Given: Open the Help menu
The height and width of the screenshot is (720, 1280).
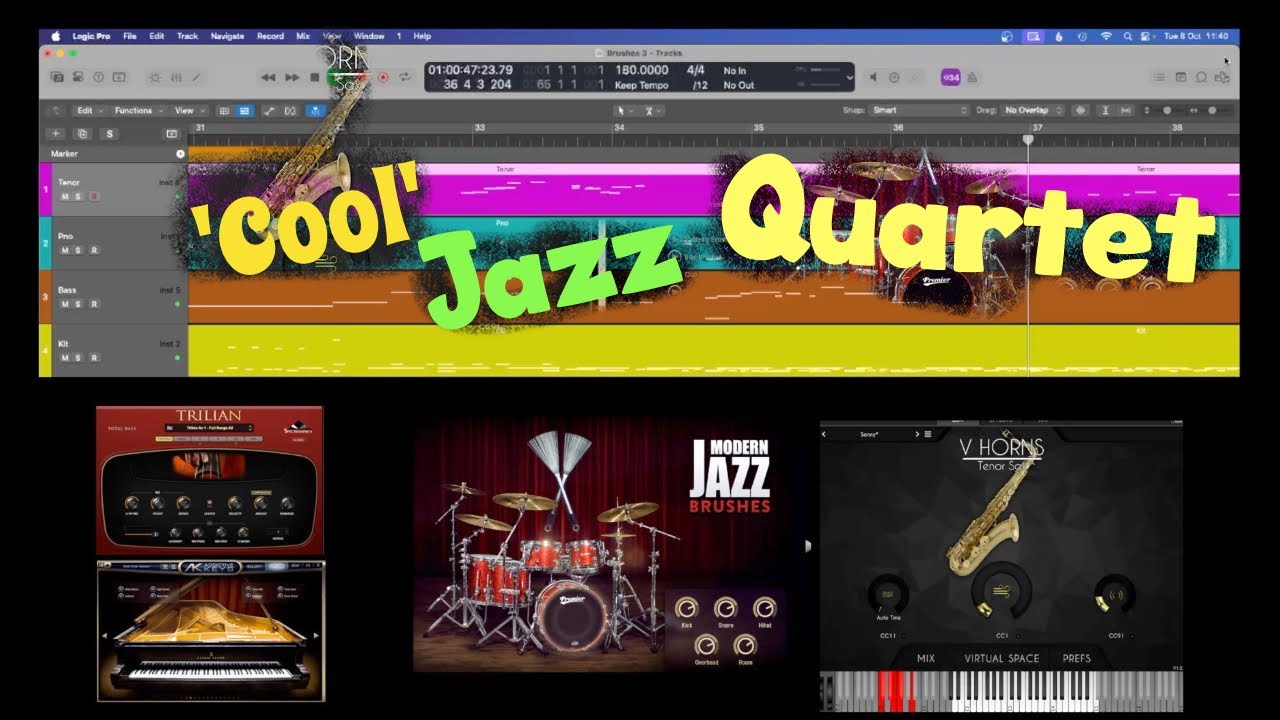Looking at the screenshot, I should [422, 36].
